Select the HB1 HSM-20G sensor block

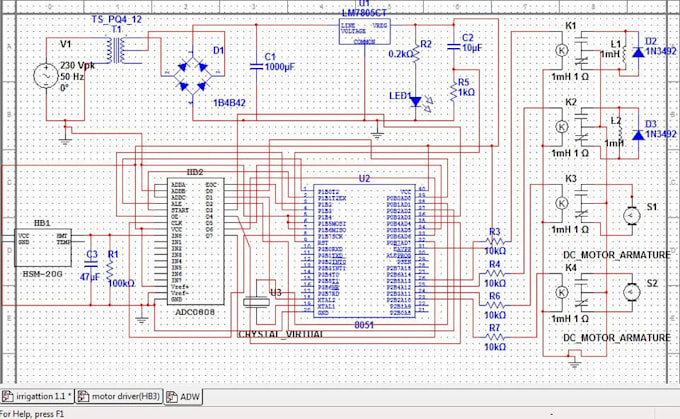click(43, 248)
